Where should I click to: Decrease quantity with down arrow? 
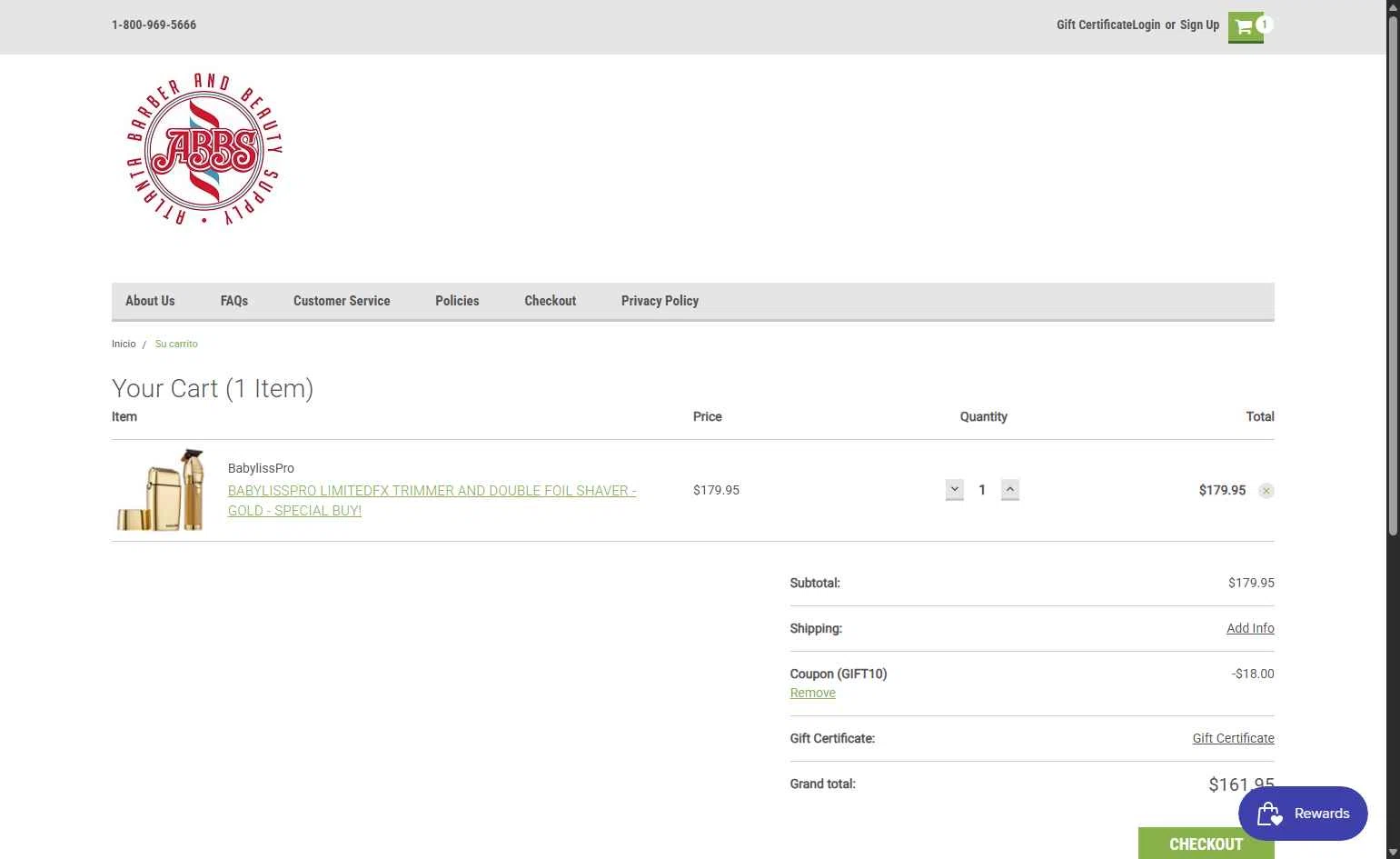954,490
